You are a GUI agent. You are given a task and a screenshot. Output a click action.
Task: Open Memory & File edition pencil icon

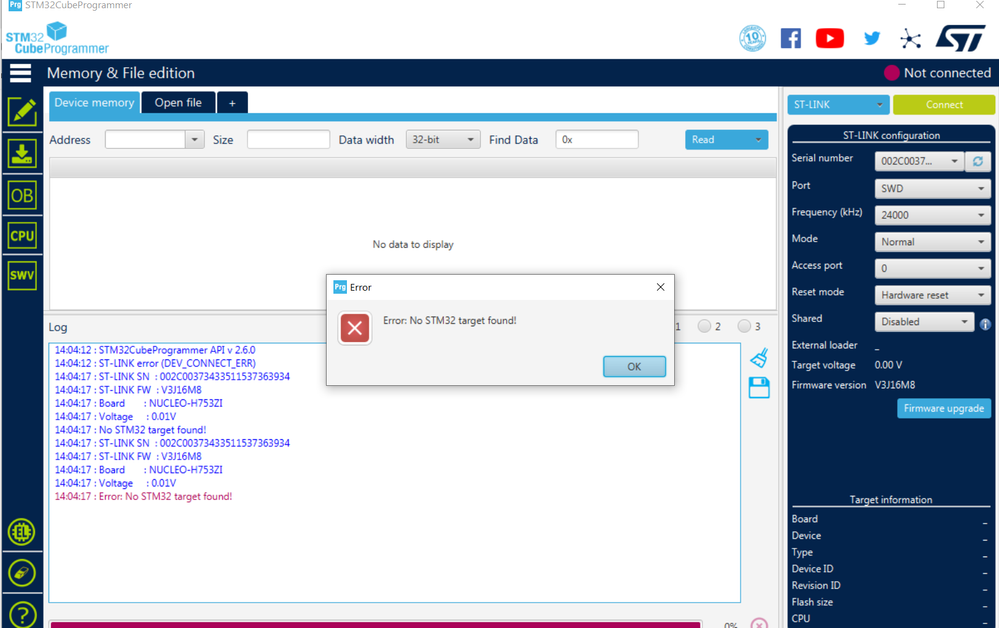click(22, 112)
